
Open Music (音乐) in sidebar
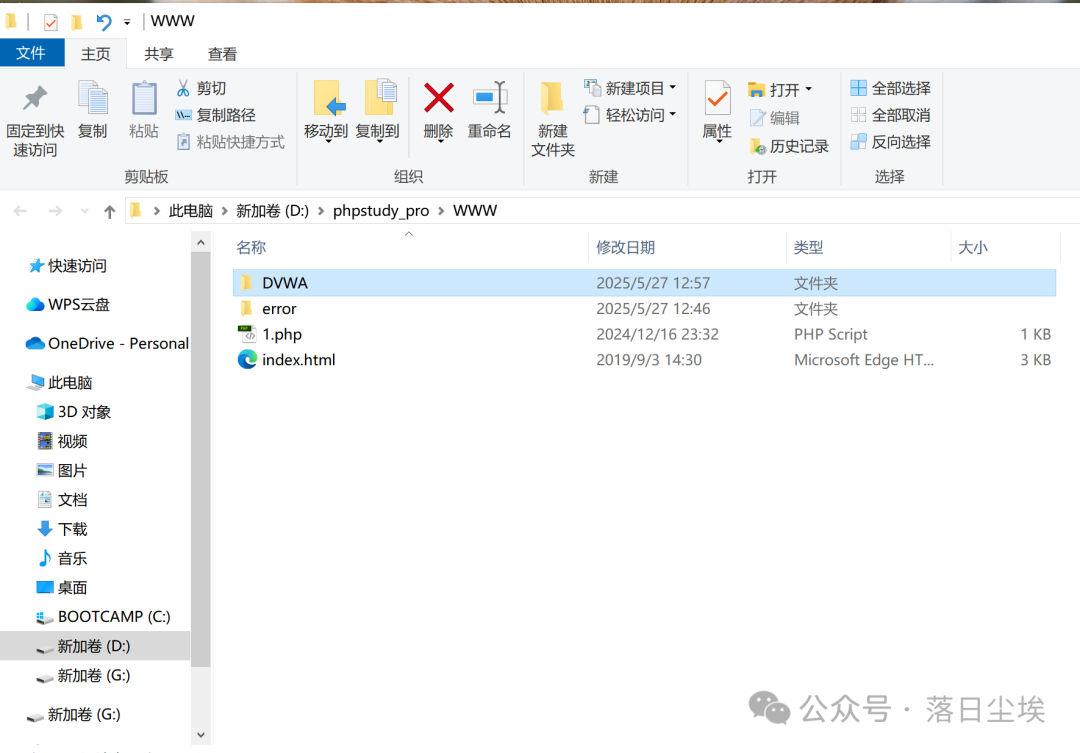click(x=62, y=558)
